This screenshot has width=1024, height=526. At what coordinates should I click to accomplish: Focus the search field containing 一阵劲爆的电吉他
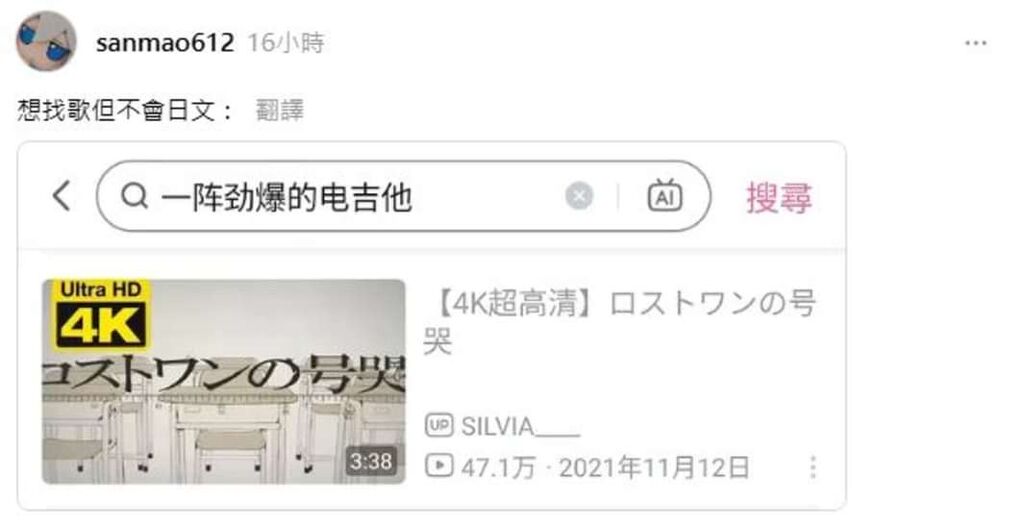(404, 196)
